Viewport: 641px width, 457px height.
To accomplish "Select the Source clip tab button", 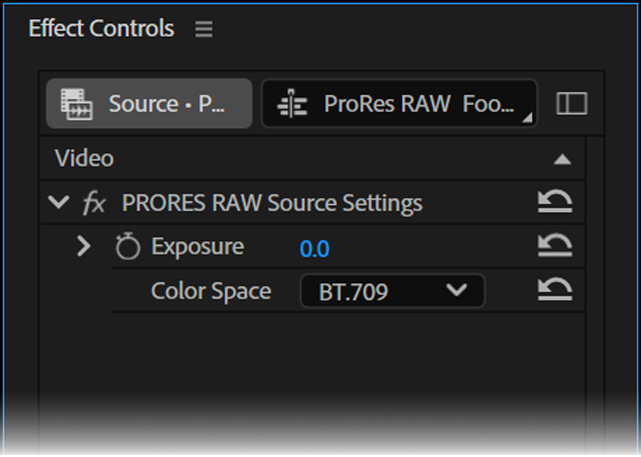I will click(149, 103).
